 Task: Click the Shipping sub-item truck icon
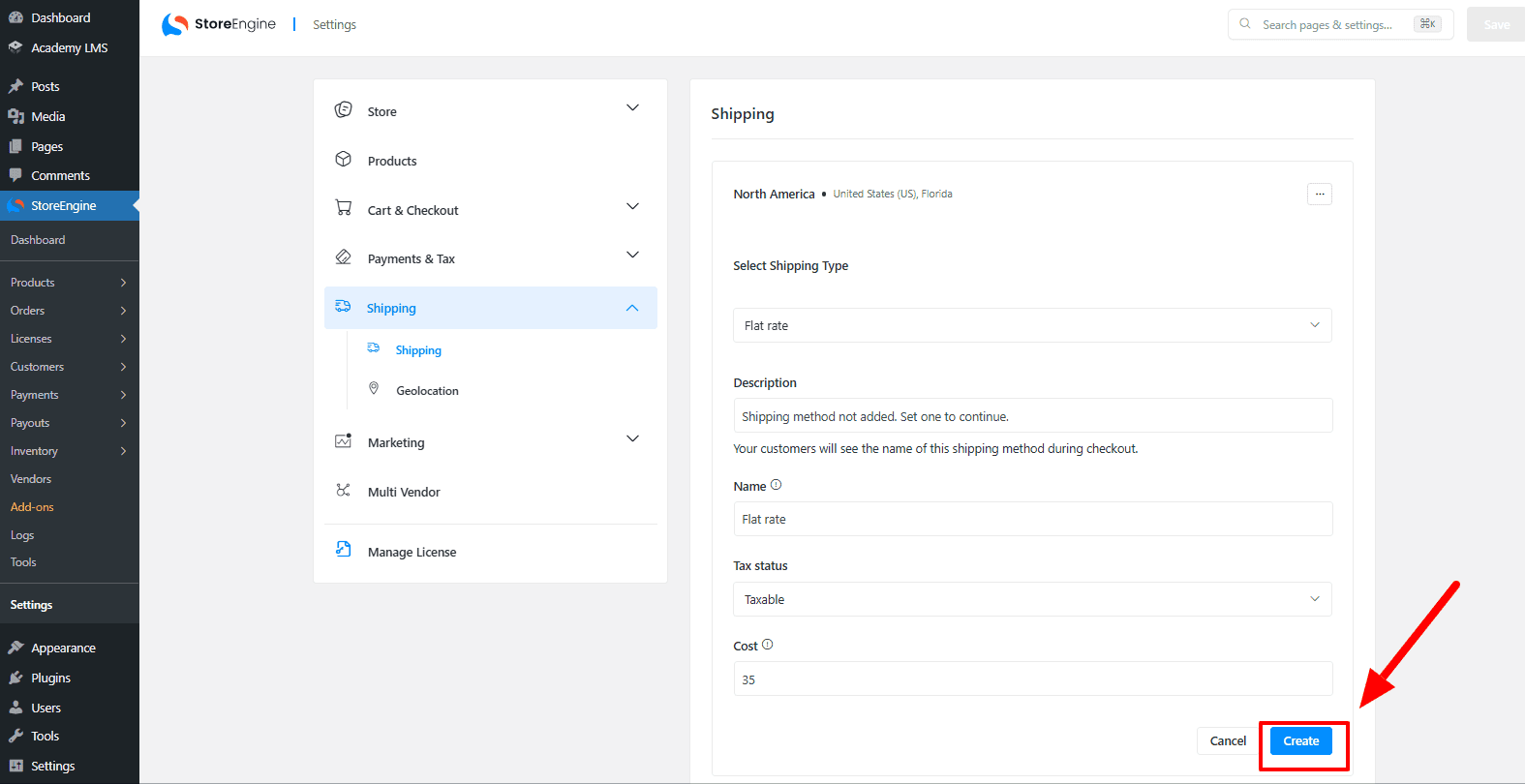click(374, 347)
